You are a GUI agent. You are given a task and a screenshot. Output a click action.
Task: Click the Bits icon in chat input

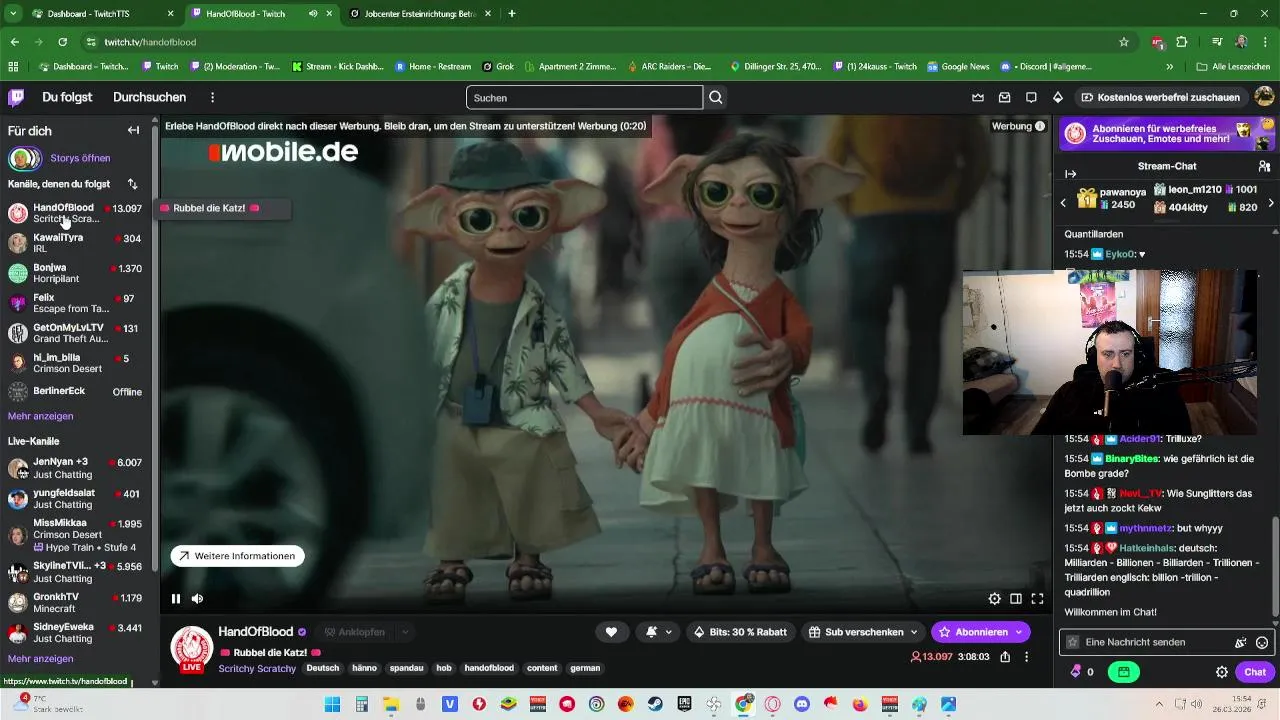point(1241,643)
